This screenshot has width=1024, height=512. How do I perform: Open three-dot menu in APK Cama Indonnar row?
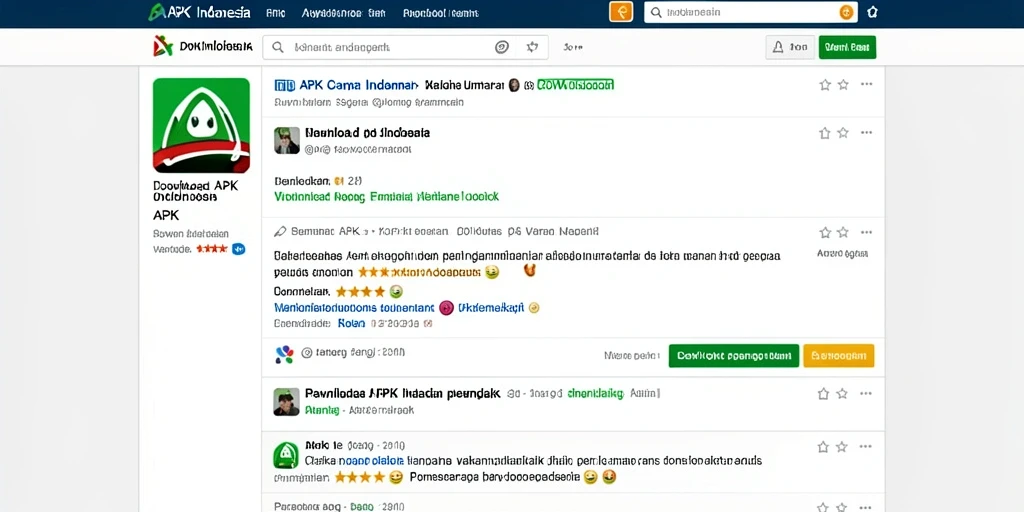click(x=867, y=84)
